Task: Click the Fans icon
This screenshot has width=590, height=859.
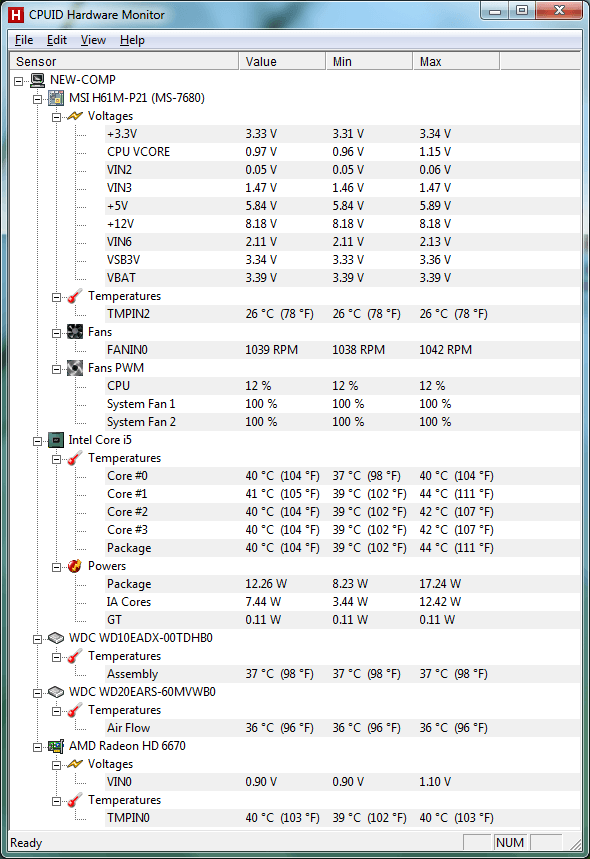Action: (75, 332)
